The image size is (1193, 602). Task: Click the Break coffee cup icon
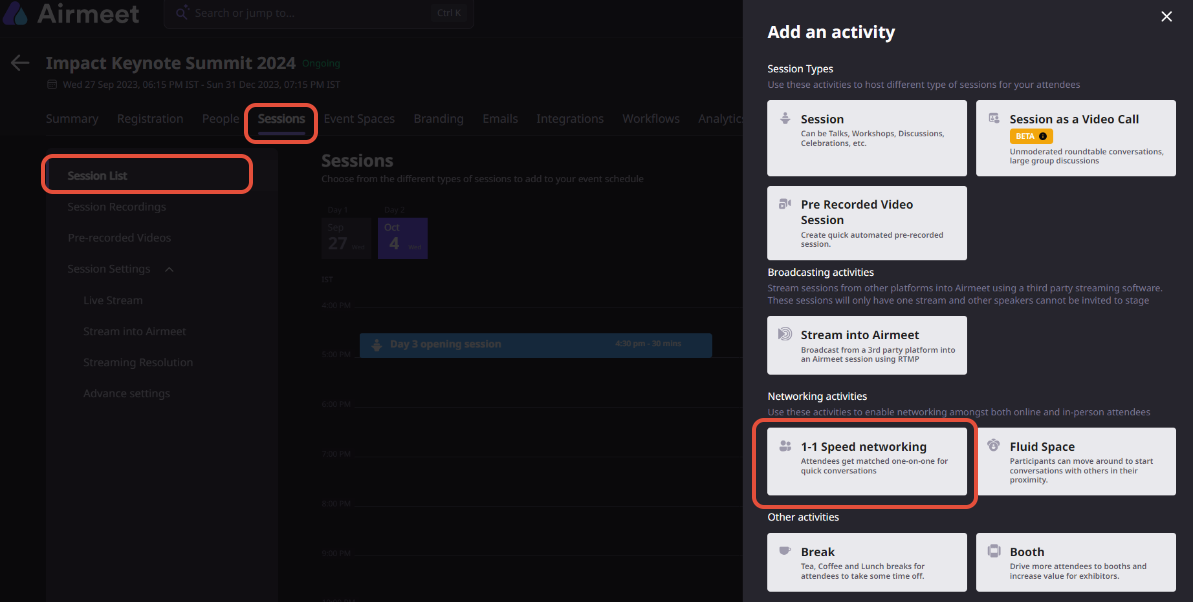click(x=784, y=551)
